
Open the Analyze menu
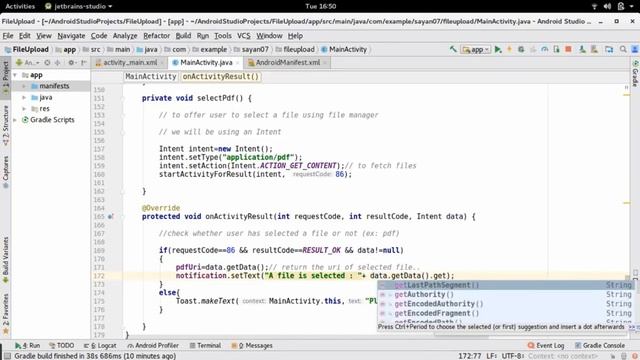125,36
